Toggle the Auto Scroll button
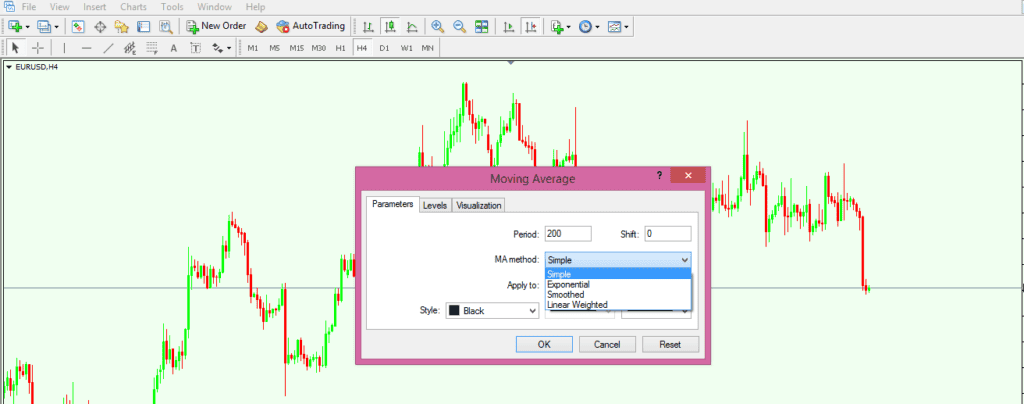This screenshot has width=1024, height=404. [x=508, y=27]
